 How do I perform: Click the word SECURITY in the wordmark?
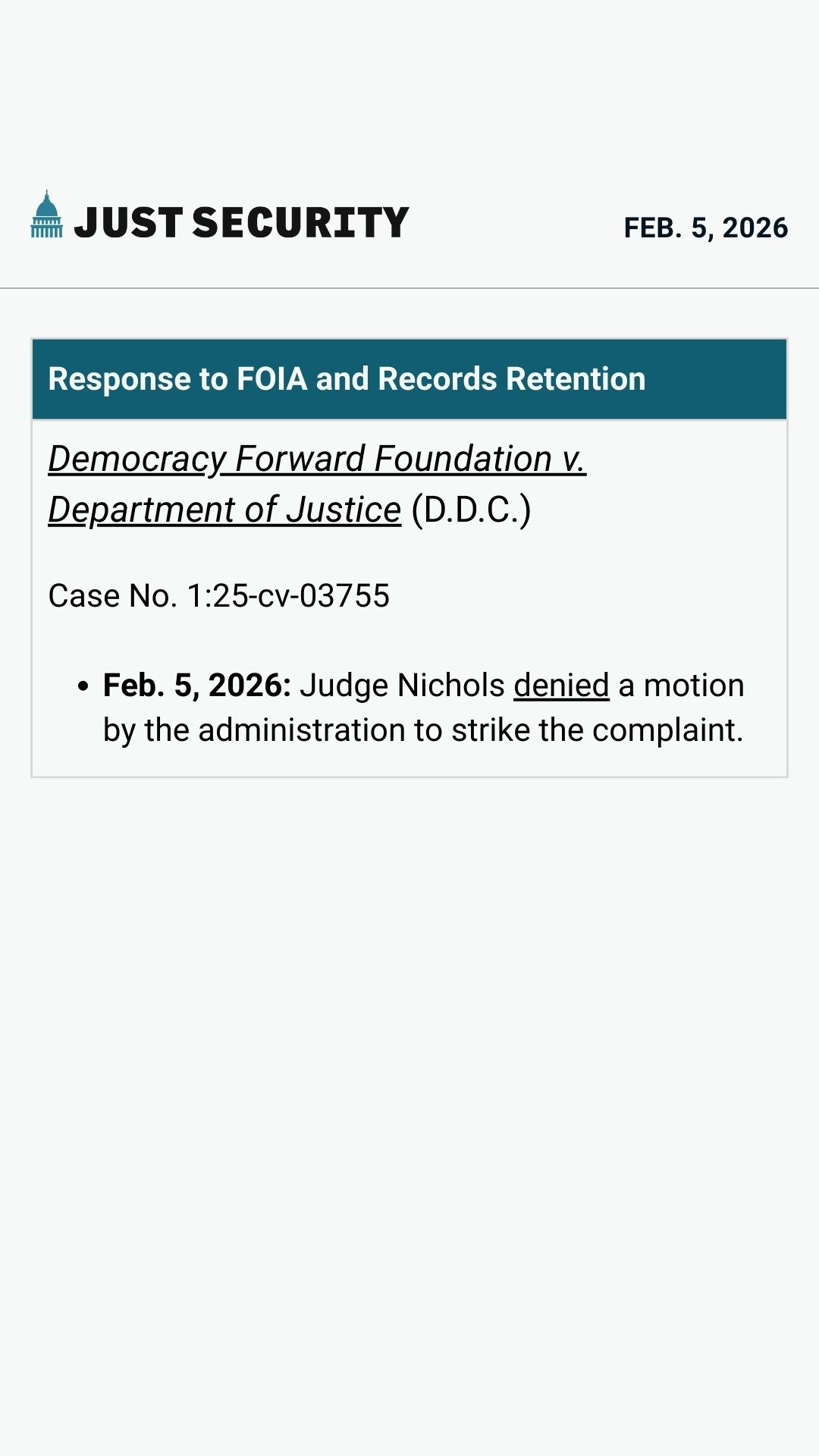(300, 223)
